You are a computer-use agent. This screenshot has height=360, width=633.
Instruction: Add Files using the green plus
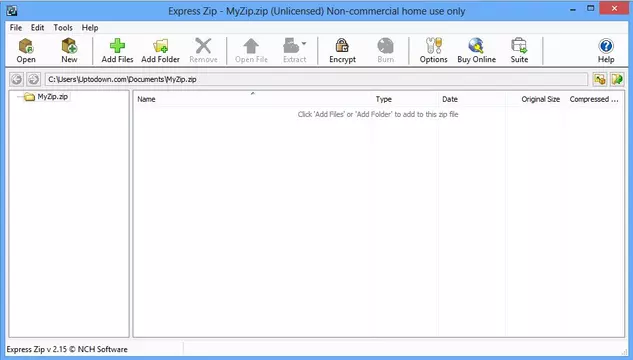[x=117, y=50]
